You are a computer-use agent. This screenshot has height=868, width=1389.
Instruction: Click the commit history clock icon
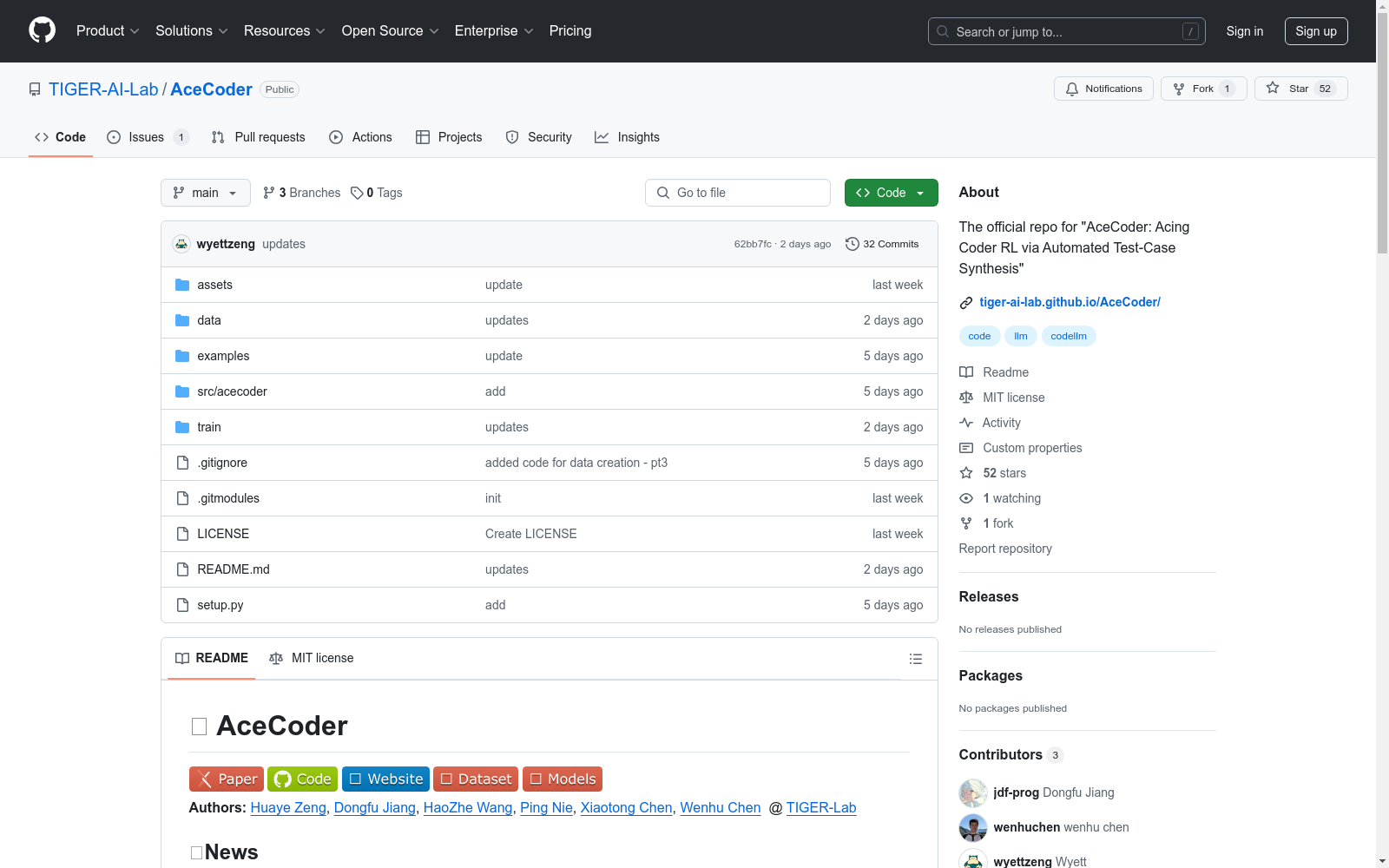point(852,244)
